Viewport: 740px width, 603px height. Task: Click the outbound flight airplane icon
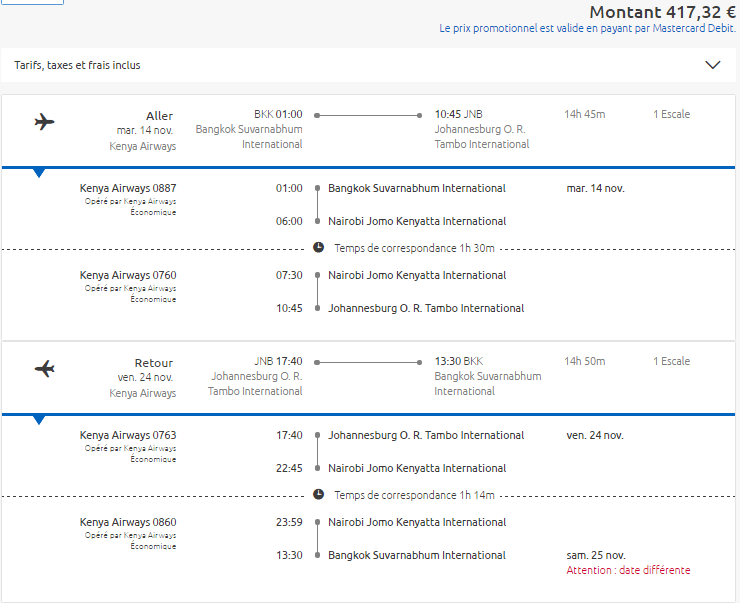(44, 122)
